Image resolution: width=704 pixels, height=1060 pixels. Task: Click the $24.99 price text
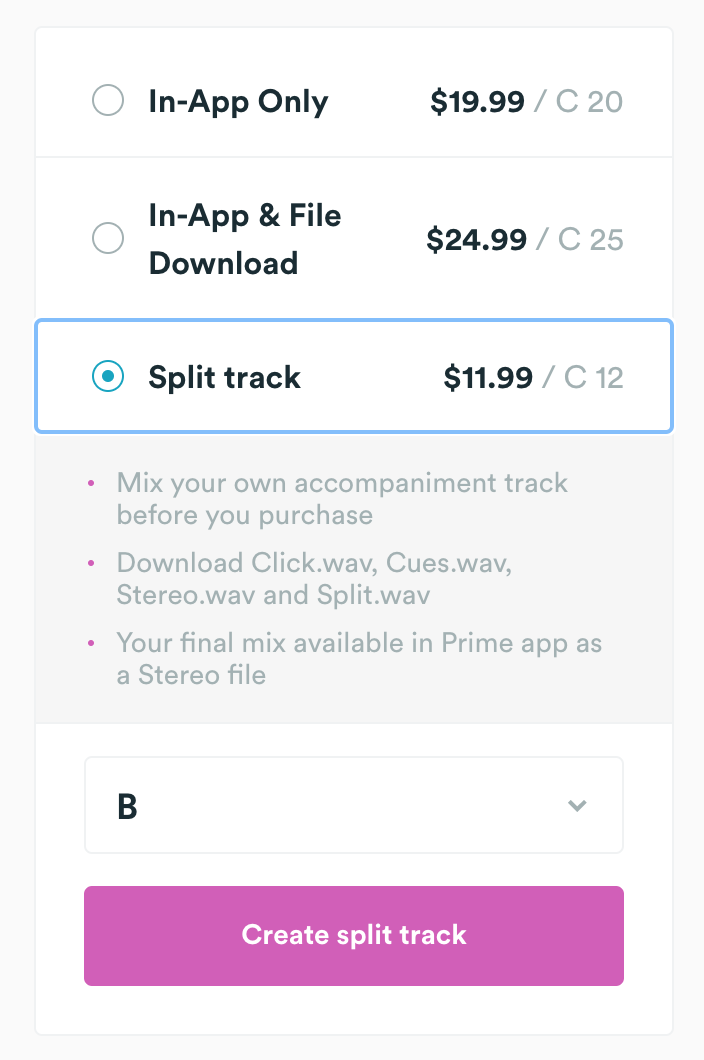click(479, 238)
